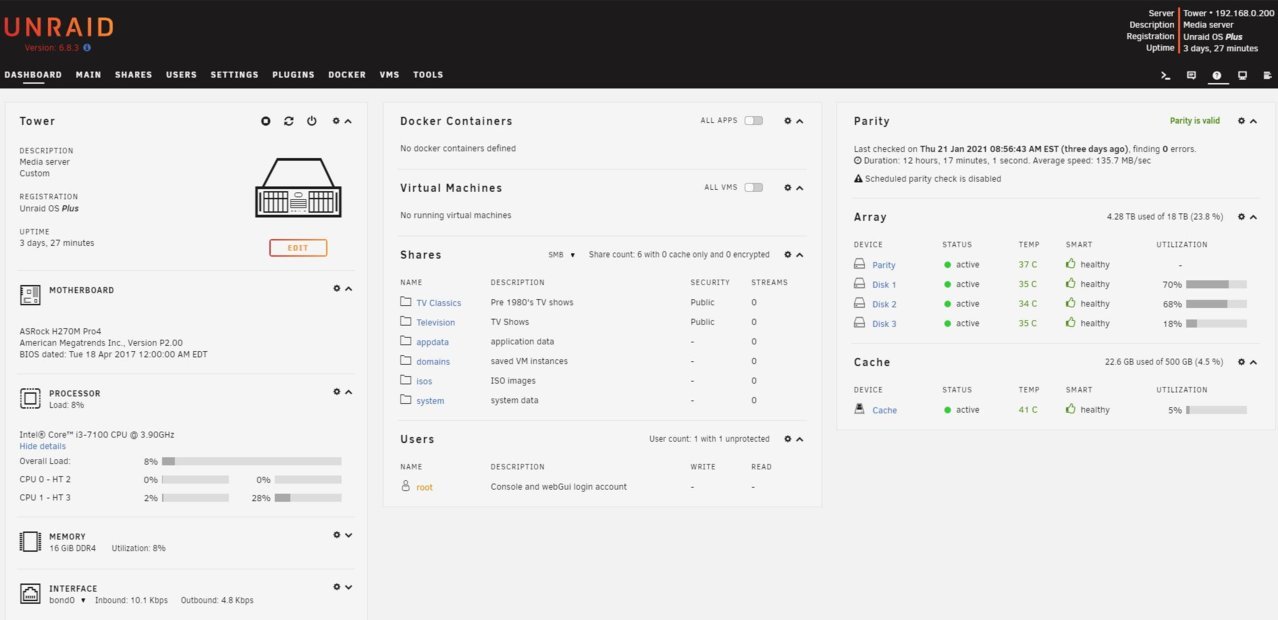Image resolution: width=1278 pixels, height=620 pixels.
Task: Open the Television share link
Action: tap(435, 322)
